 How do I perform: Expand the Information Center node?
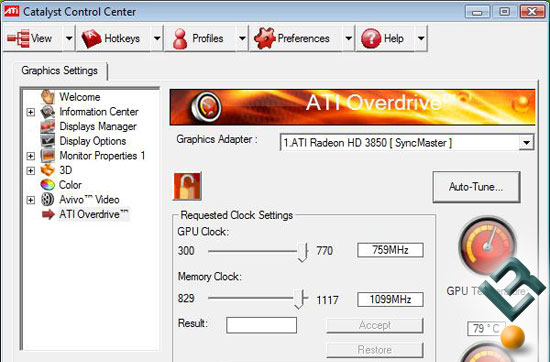(31, 112)
